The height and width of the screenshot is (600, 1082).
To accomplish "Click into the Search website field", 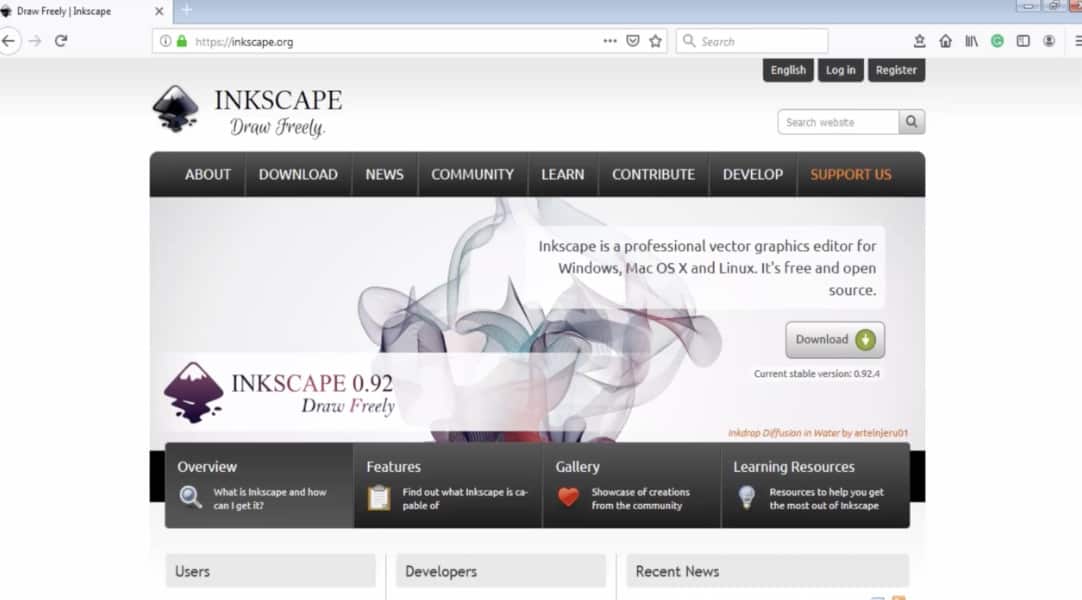I will 838,122.
